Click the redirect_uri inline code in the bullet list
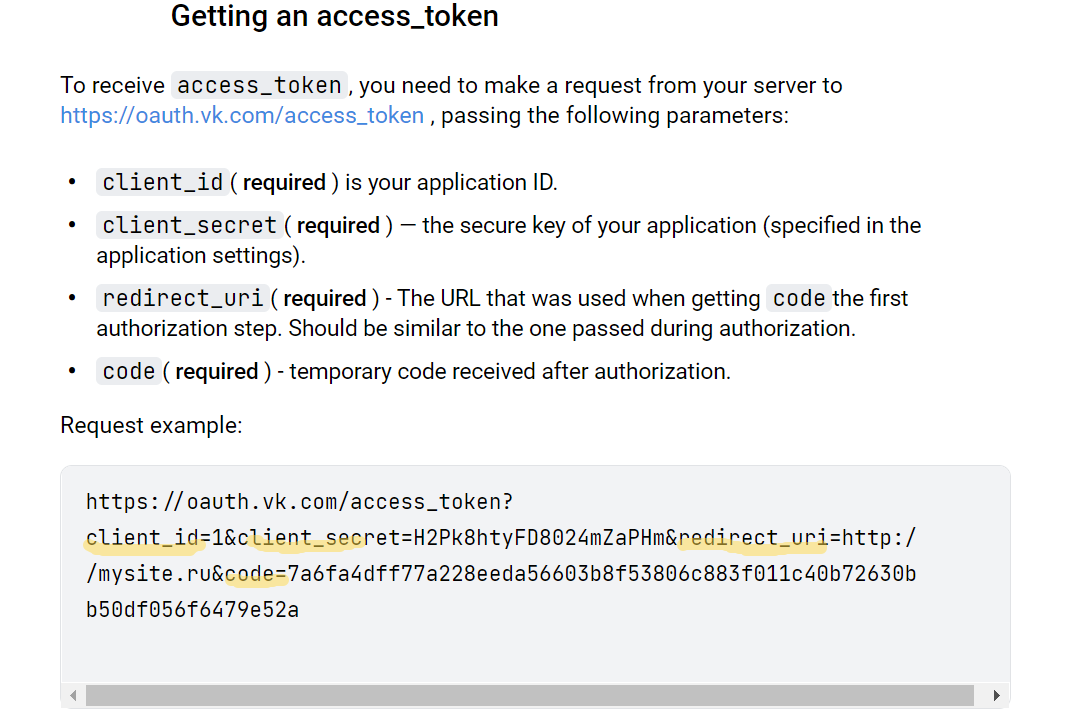 click(182, 297)
